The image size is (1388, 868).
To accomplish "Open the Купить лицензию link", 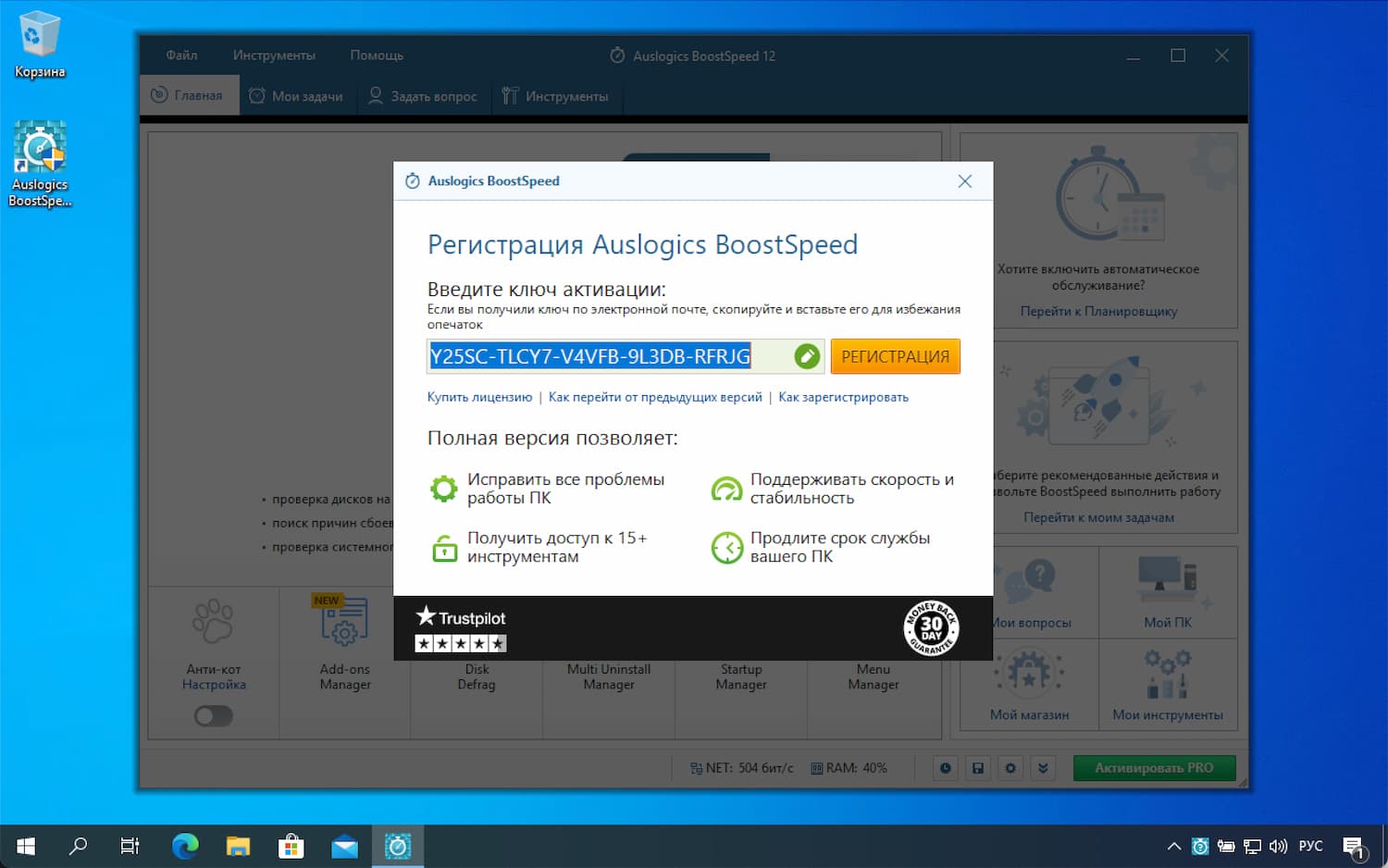I will (479, 397).
